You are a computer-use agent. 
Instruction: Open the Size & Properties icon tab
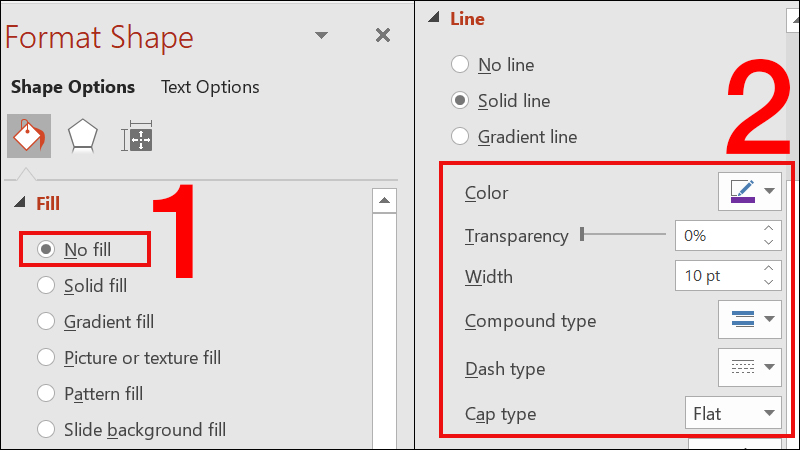(x=137, y=137)
